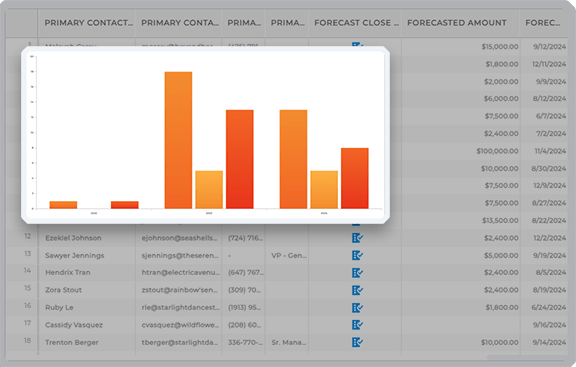The height and width of the screenshot is (367, 576).
Task: Click the Sr. Mana... title cell
Action: point(289,342)
